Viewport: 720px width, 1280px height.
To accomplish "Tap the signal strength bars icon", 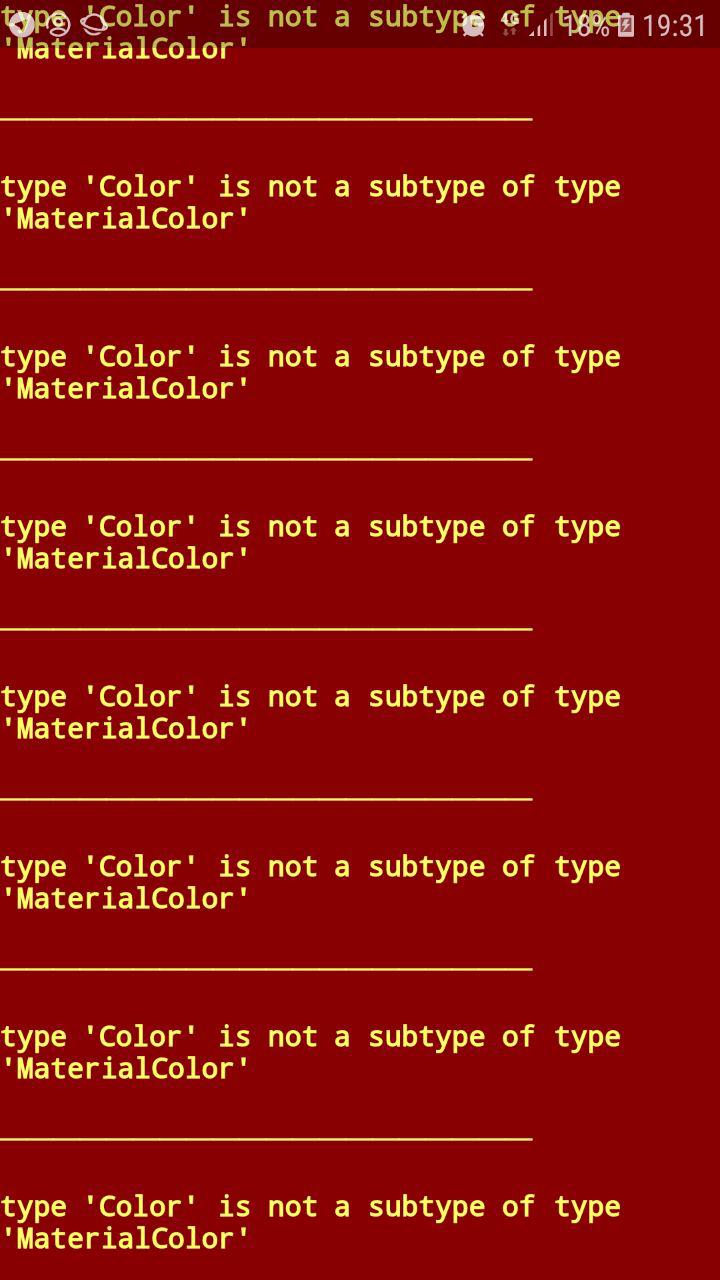I will click(x=541, y=25).
